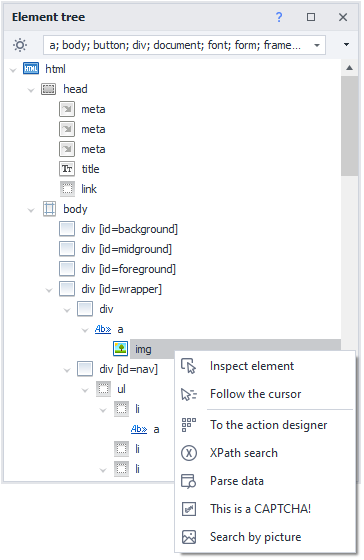Click the Search by picture icon

tap(189, 537)
